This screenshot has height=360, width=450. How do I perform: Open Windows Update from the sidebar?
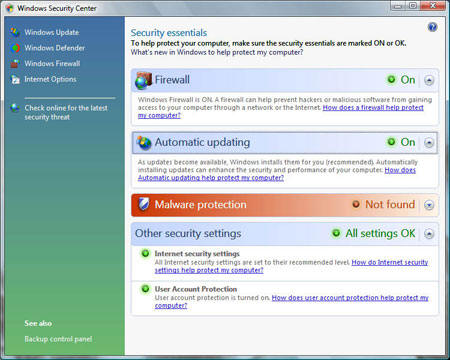pyautogui.click(x=52, y=32)
